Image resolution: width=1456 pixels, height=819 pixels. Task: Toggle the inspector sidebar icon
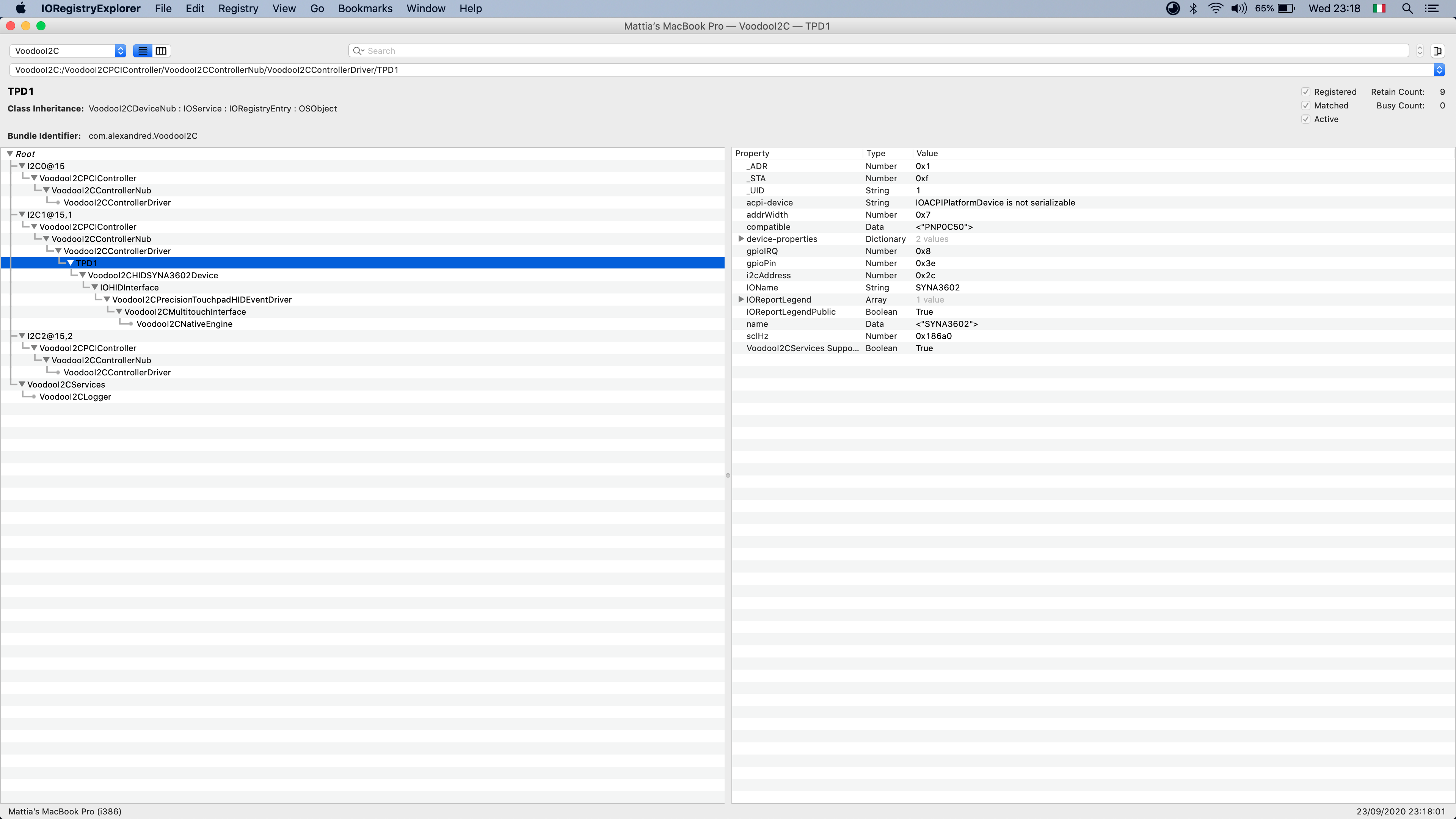1437,51
